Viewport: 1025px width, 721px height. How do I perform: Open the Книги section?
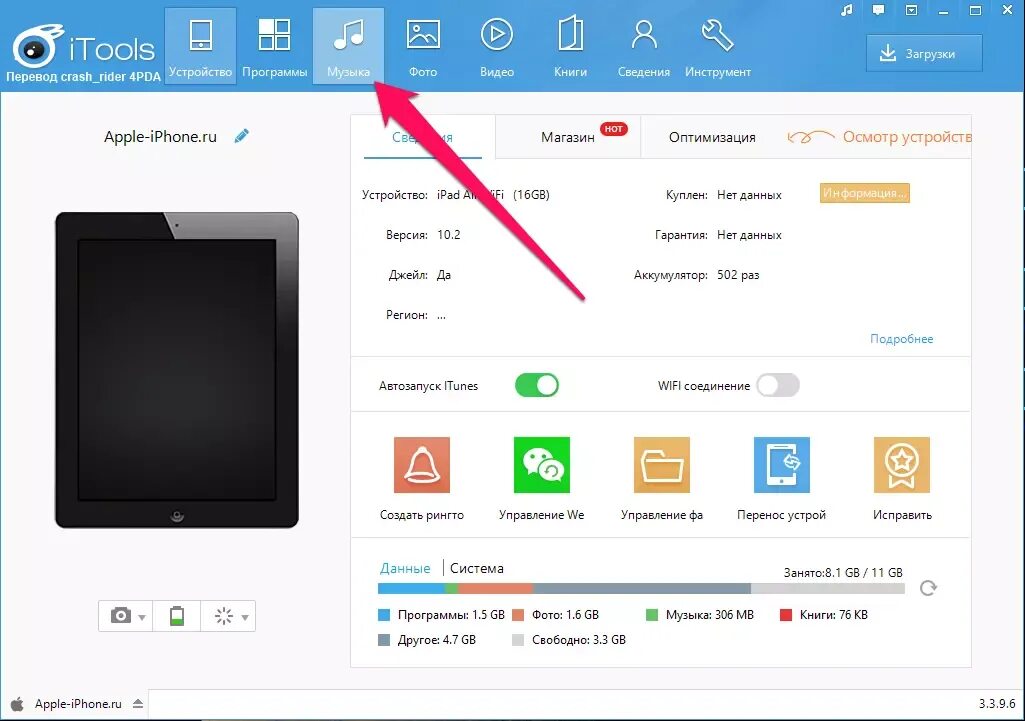pyautogui.click(x=570, y=46)
